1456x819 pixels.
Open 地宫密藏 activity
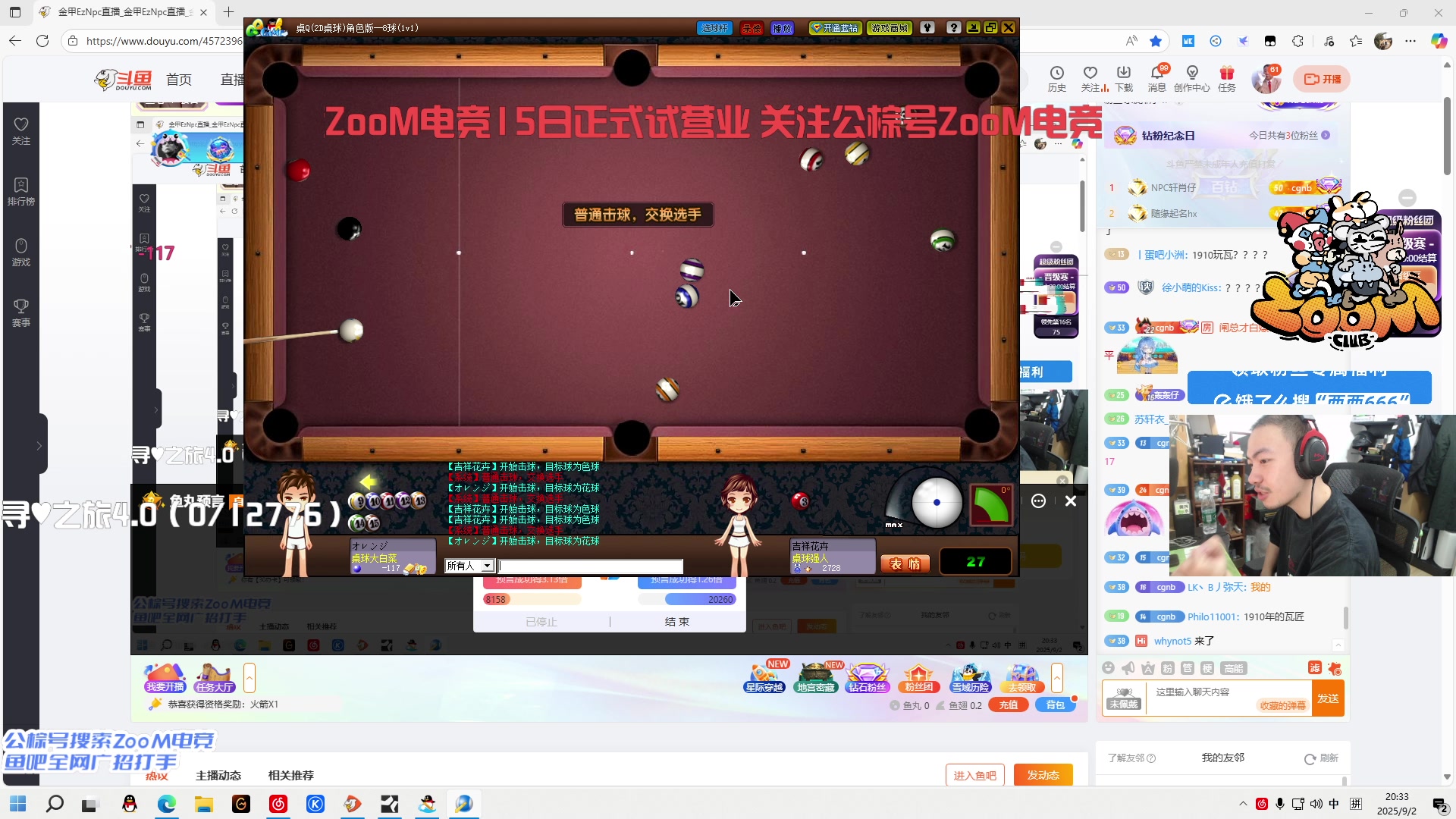tap(816, 678)
